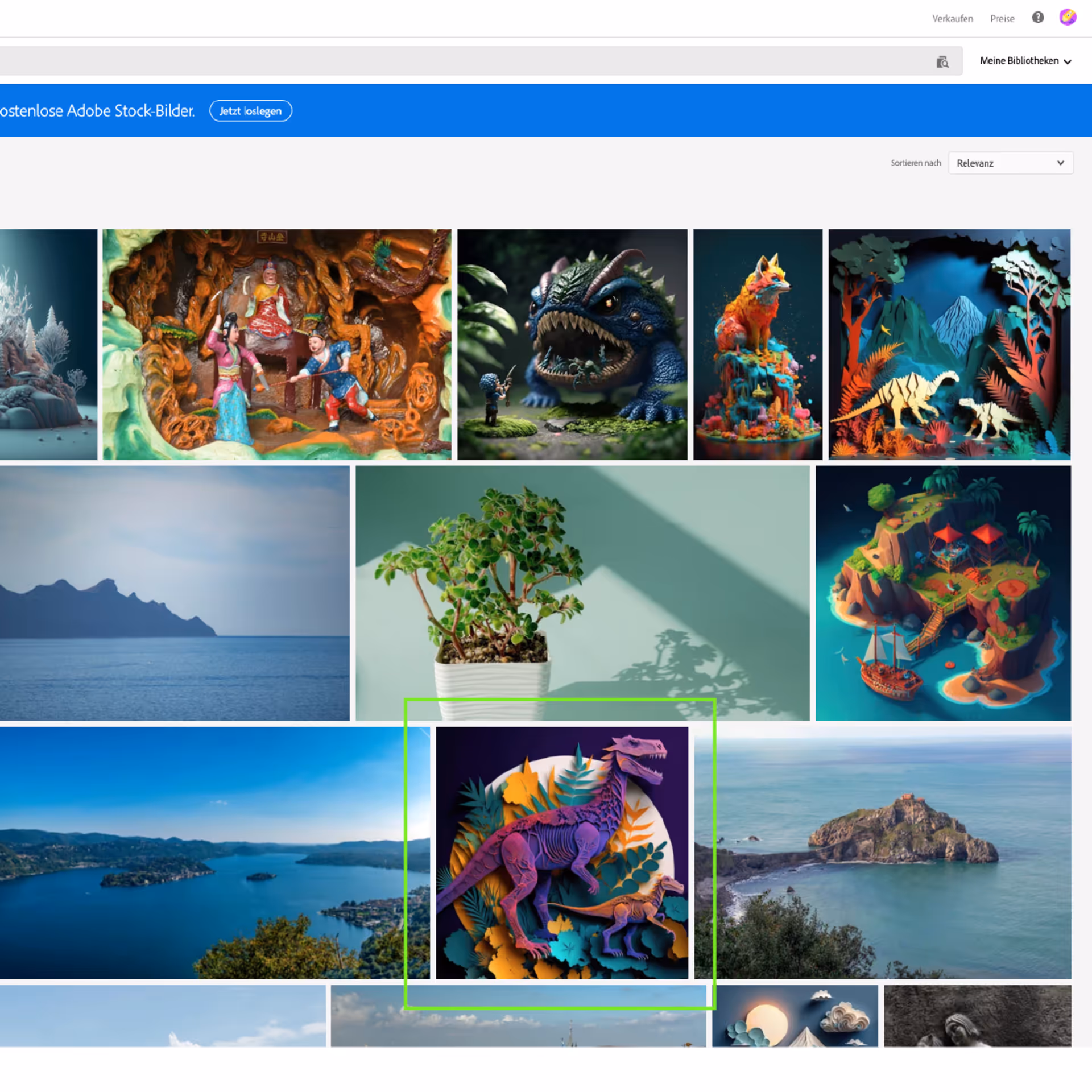Open the purple paper-cut dinosaur image
The width and height of the screenshot is (1092, 1092).
point(561,853)
